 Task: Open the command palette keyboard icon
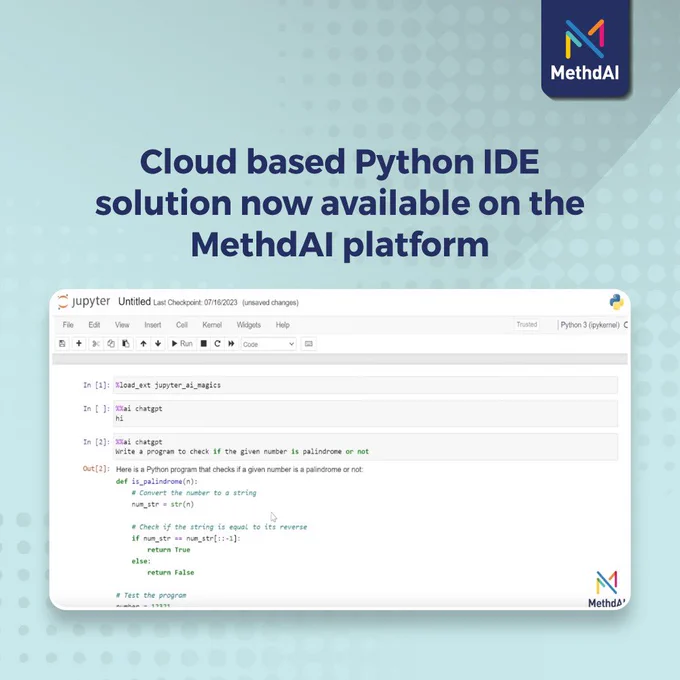pyautogui.click(x=308, y=343)
